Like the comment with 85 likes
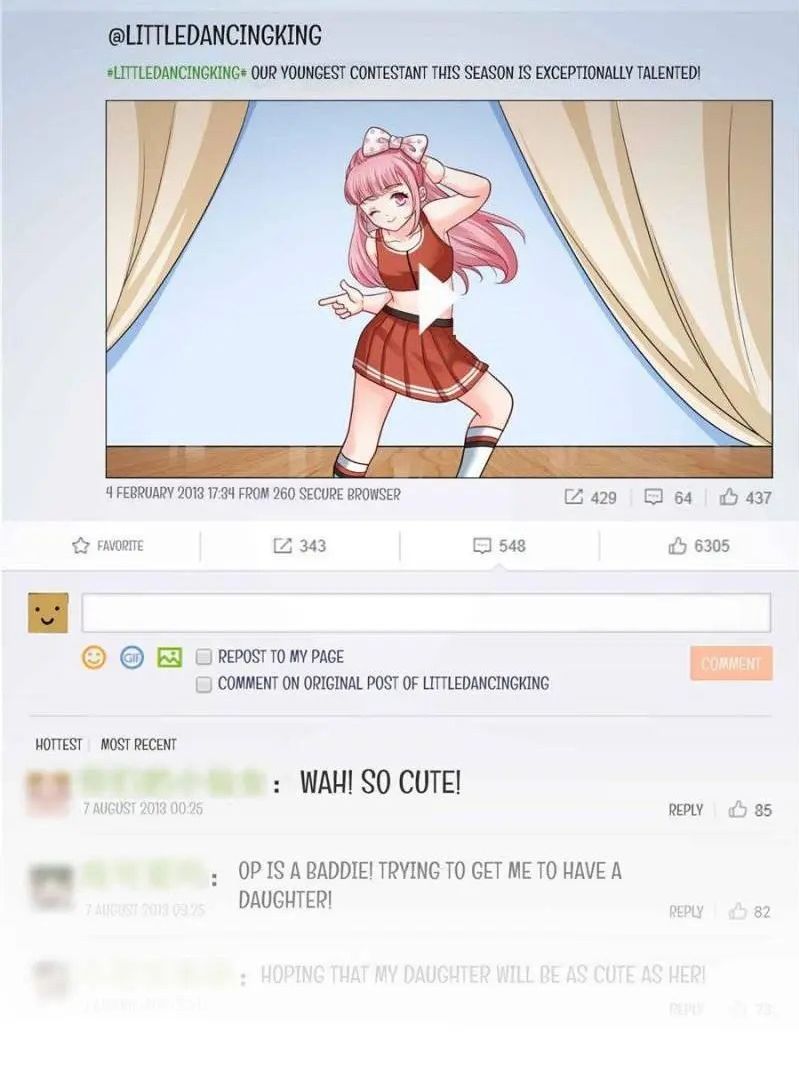Screen dimensions: 799x1071 [738, 809]
